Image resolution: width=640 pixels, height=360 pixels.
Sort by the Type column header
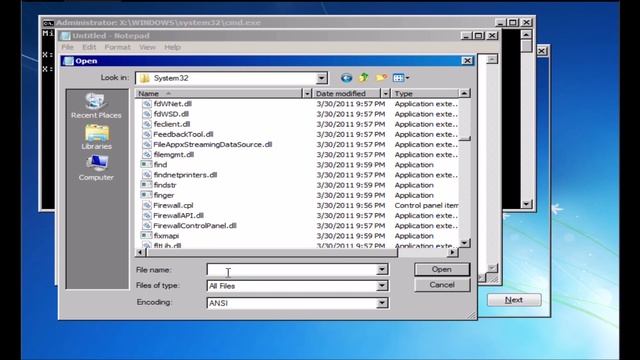pyautogui.click(x=424, y=93)
